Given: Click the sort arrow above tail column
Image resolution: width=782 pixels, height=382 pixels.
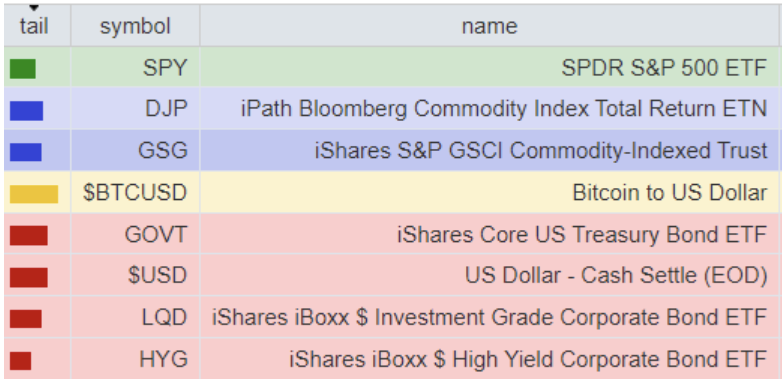Looking at the screenshot, I should click(x=34, y=8).
